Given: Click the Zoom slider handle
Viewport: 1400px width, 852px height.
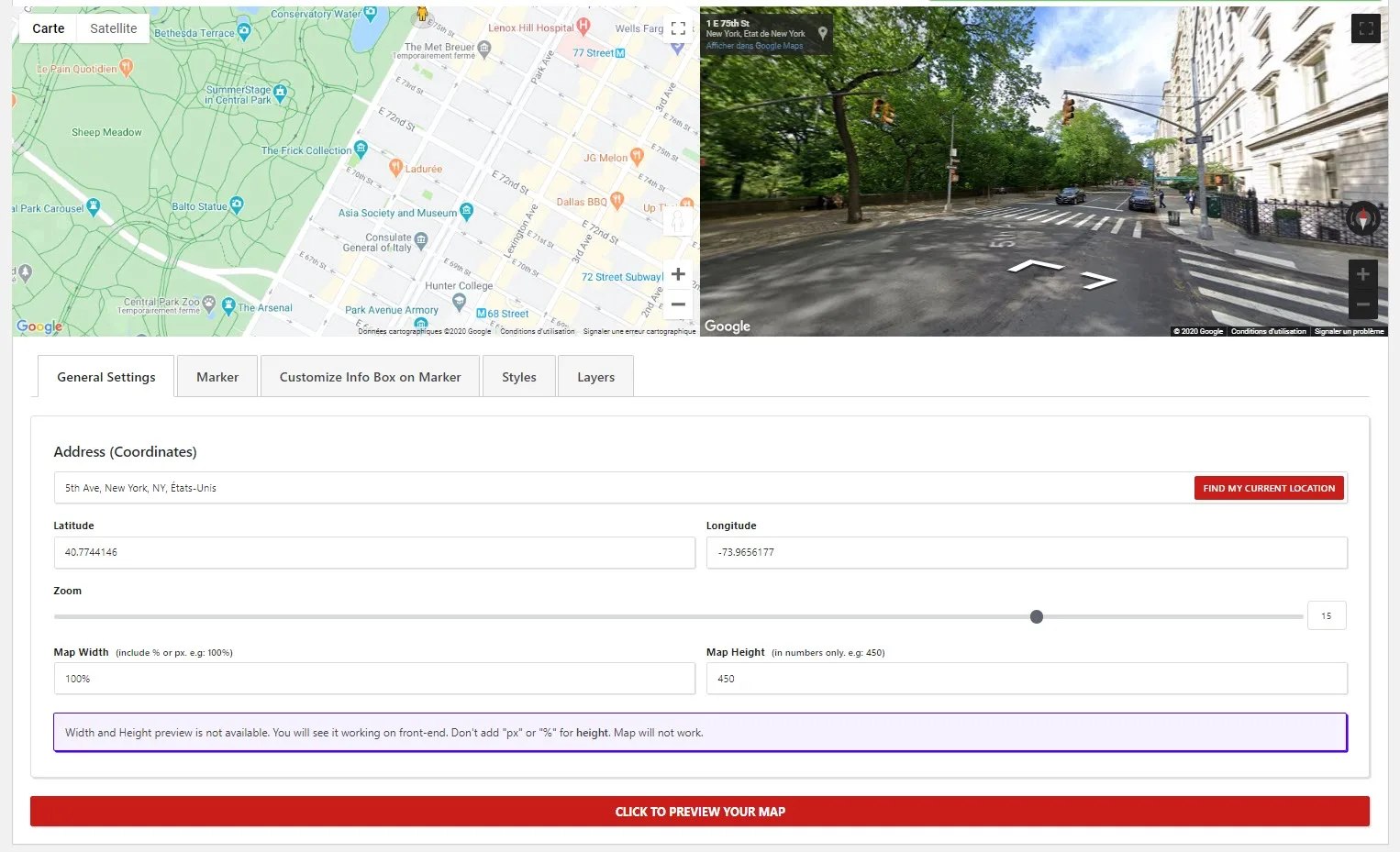Looking at the screenshot, I should [1036, 616].
